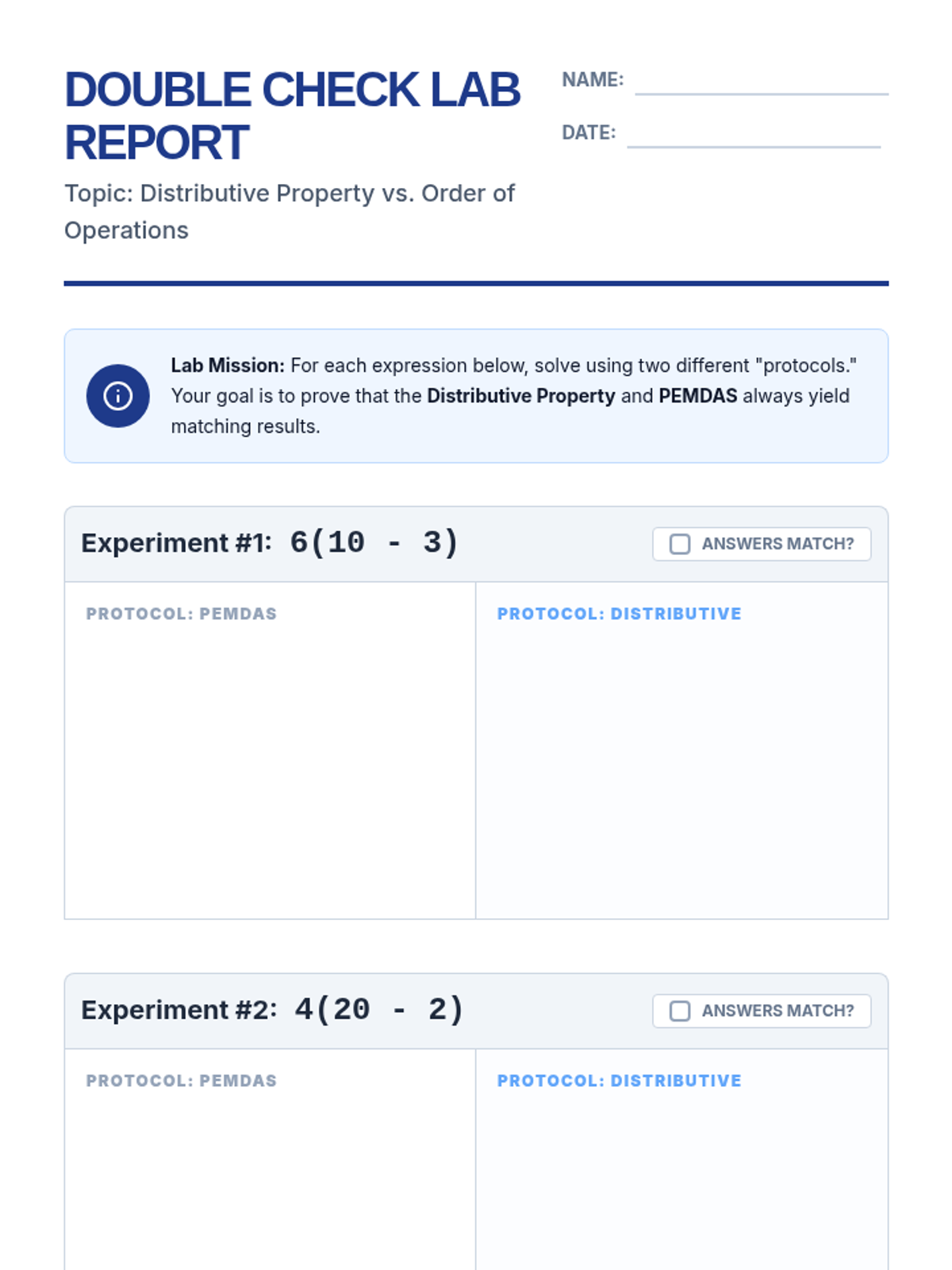Viewport: 952px width, 1270px height.
Task: Click Experiment #2 PEMDAS blank work area
Action: (270, 1183)
